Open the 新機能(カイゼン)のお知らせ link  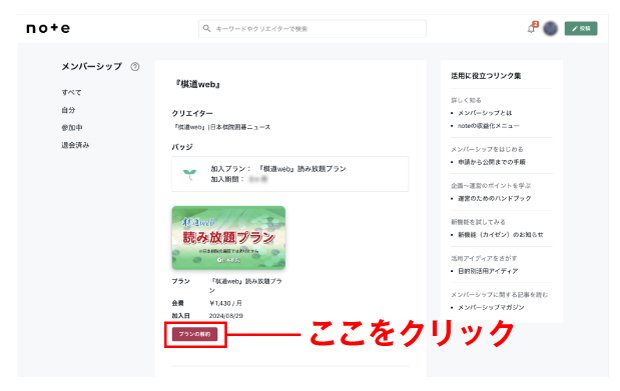point(500,234)
